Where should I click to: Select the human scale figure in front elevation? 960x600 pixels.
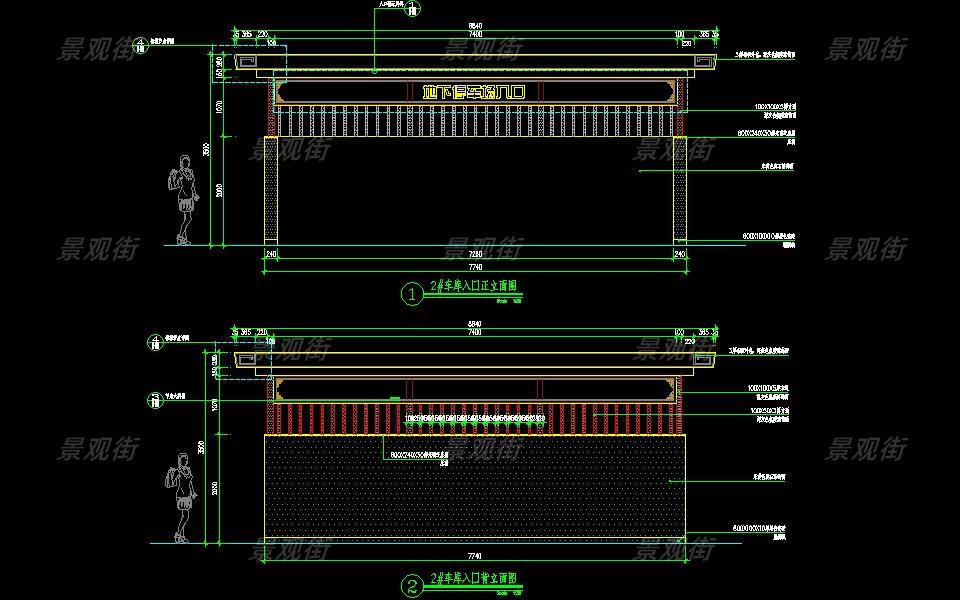(x=182, y=200)
